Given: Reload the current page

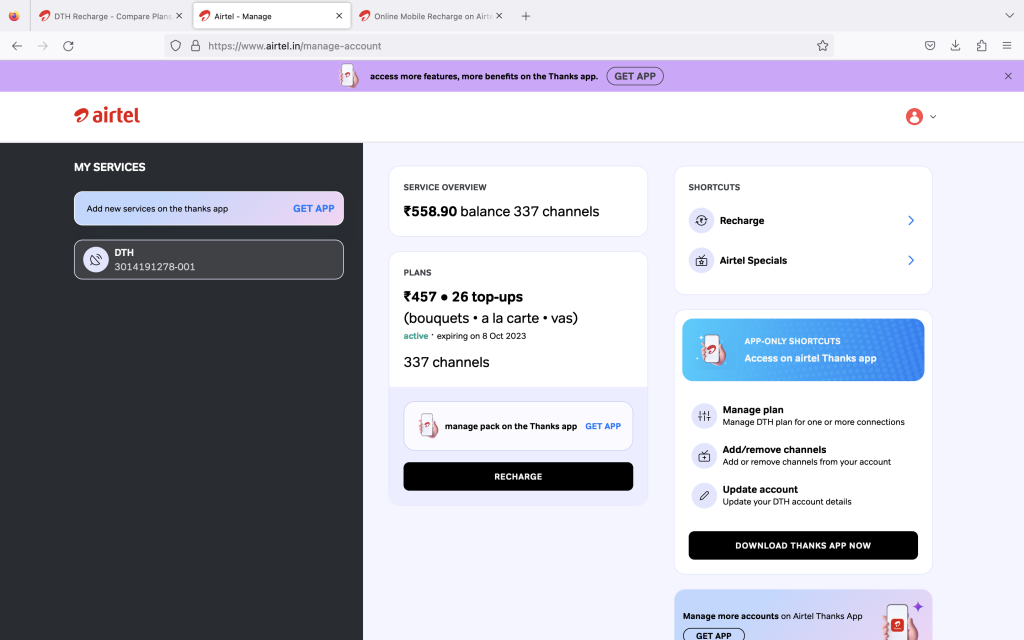Looking at the screenshot, I should click(68, 46).
